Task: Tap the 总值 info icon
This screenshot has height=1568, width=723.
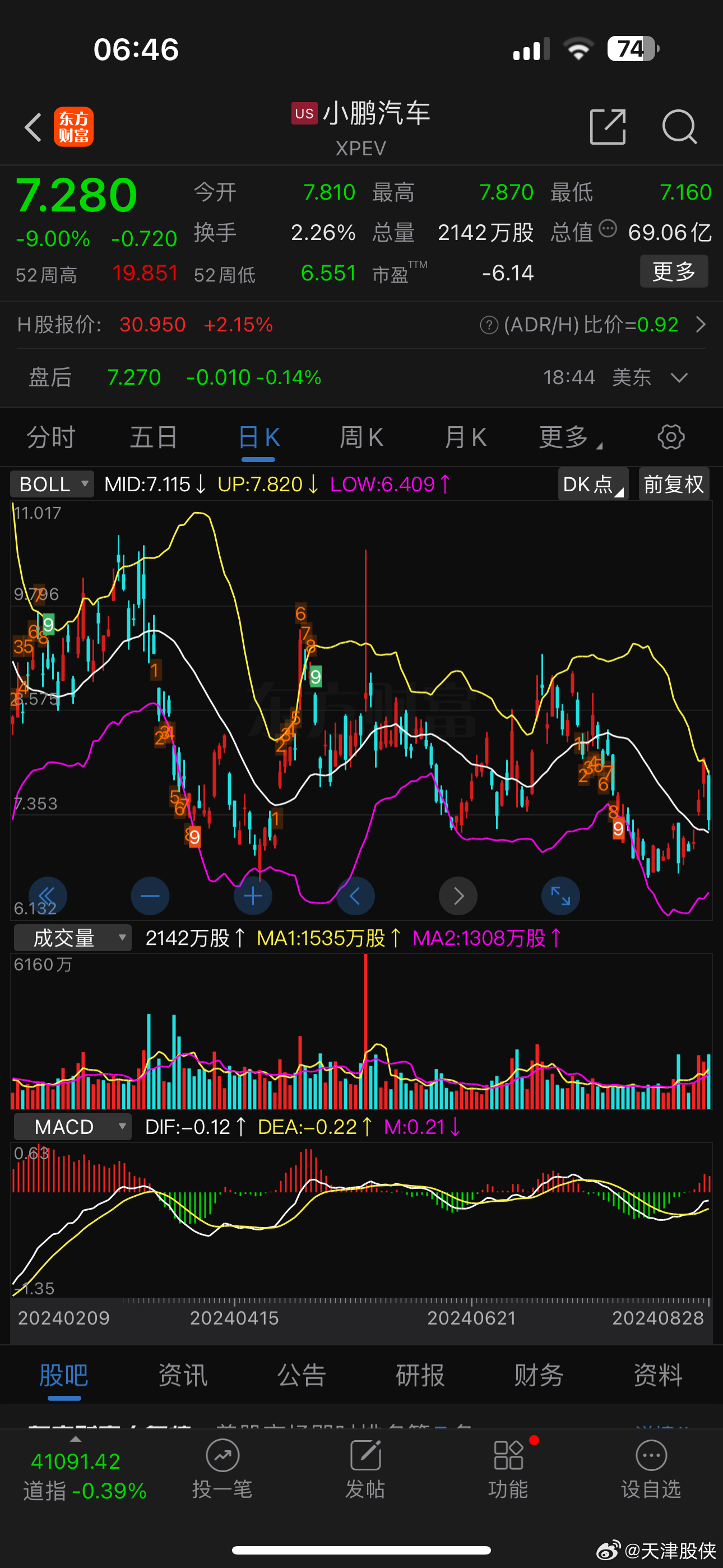Action: coord(608,229)
